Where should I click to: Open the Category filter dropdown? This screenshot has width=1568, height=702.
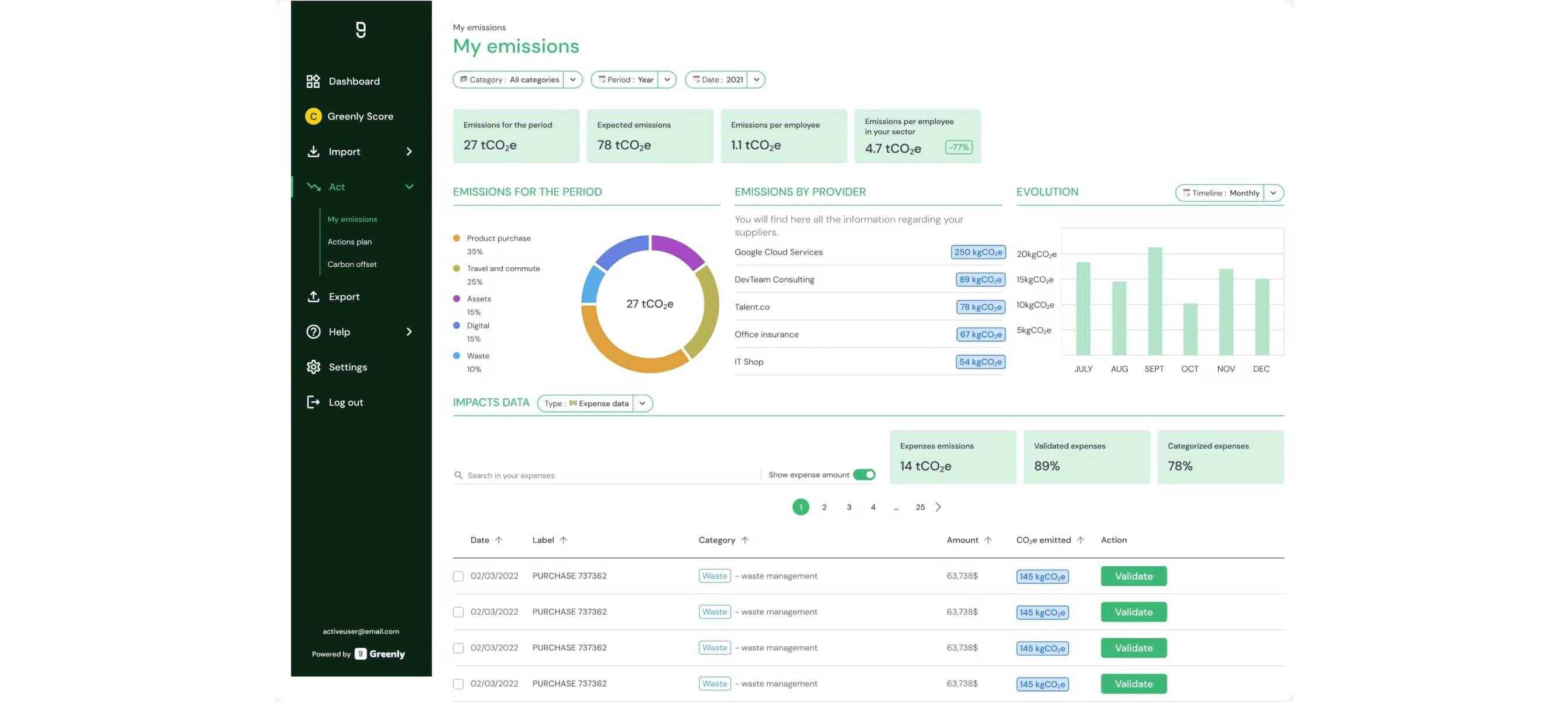pos(572,80)
